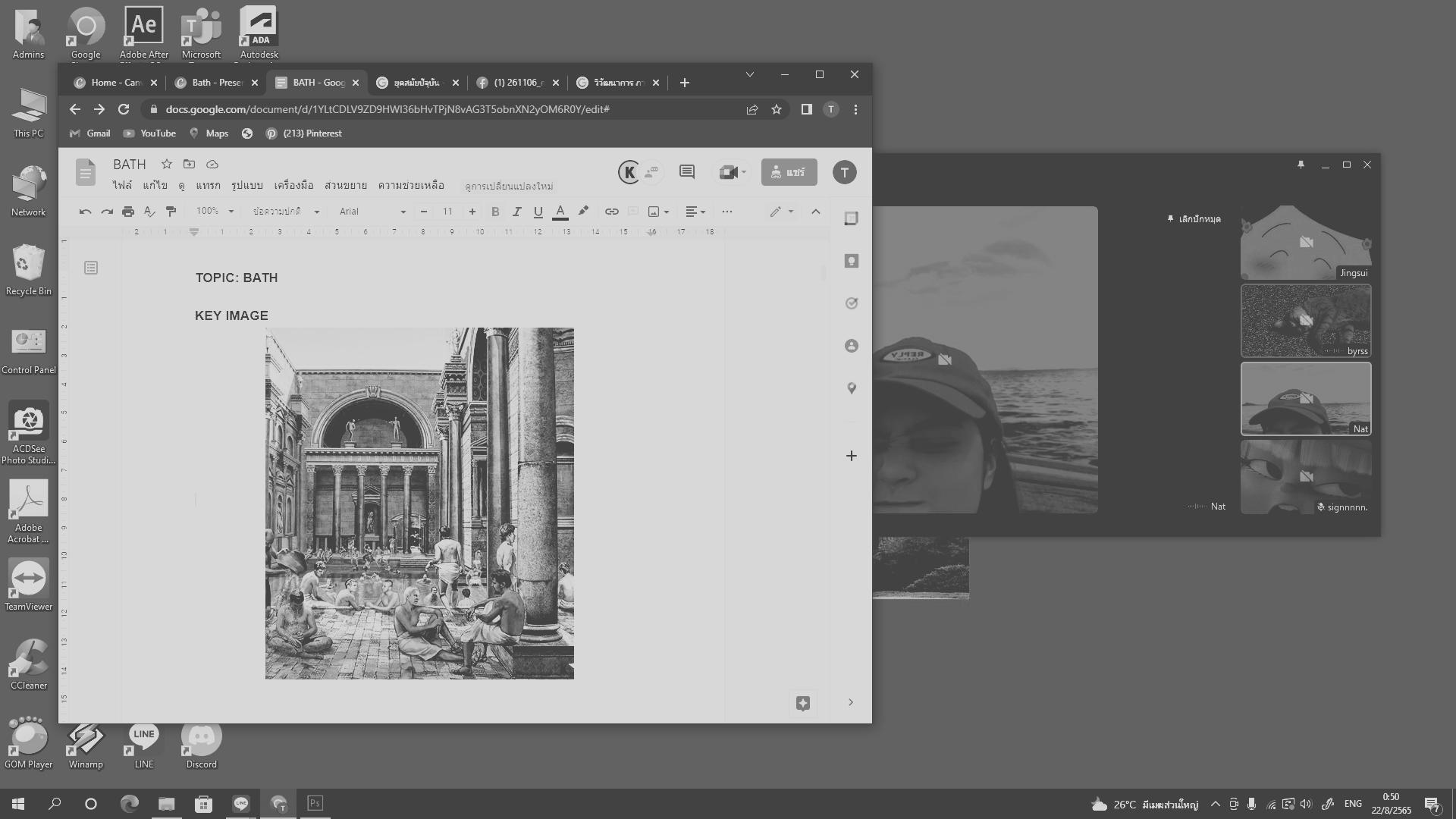Click the spelling and grammar check icon

pos(149,212)
